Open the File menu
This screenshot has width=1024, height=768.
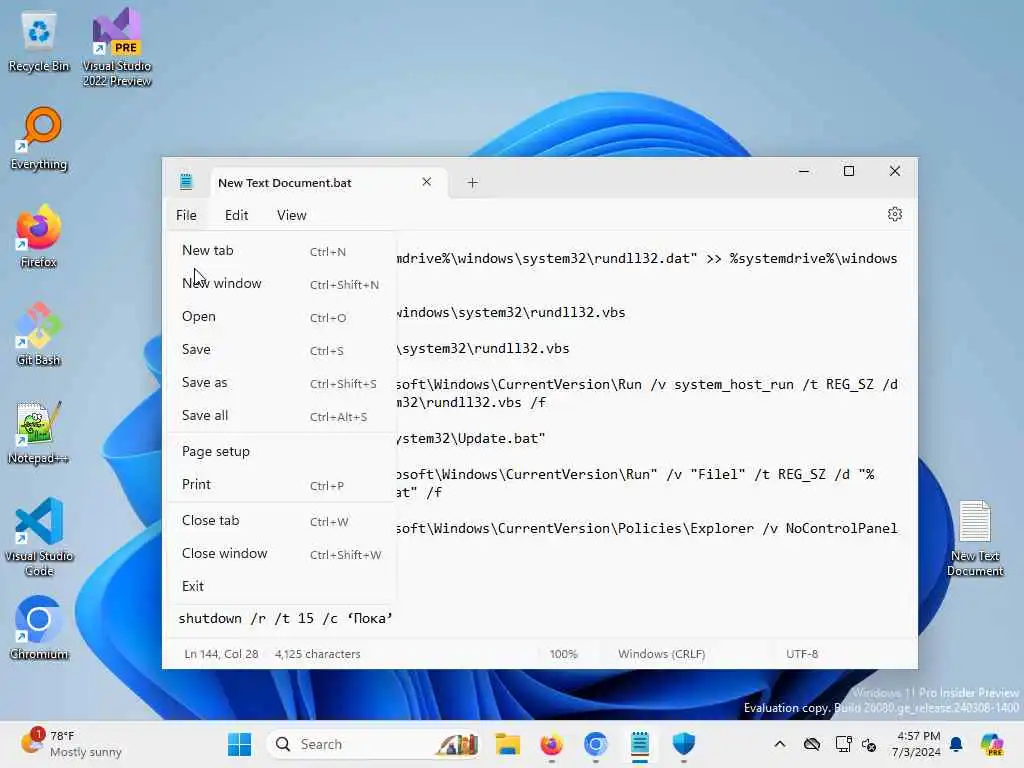[186, 215]
